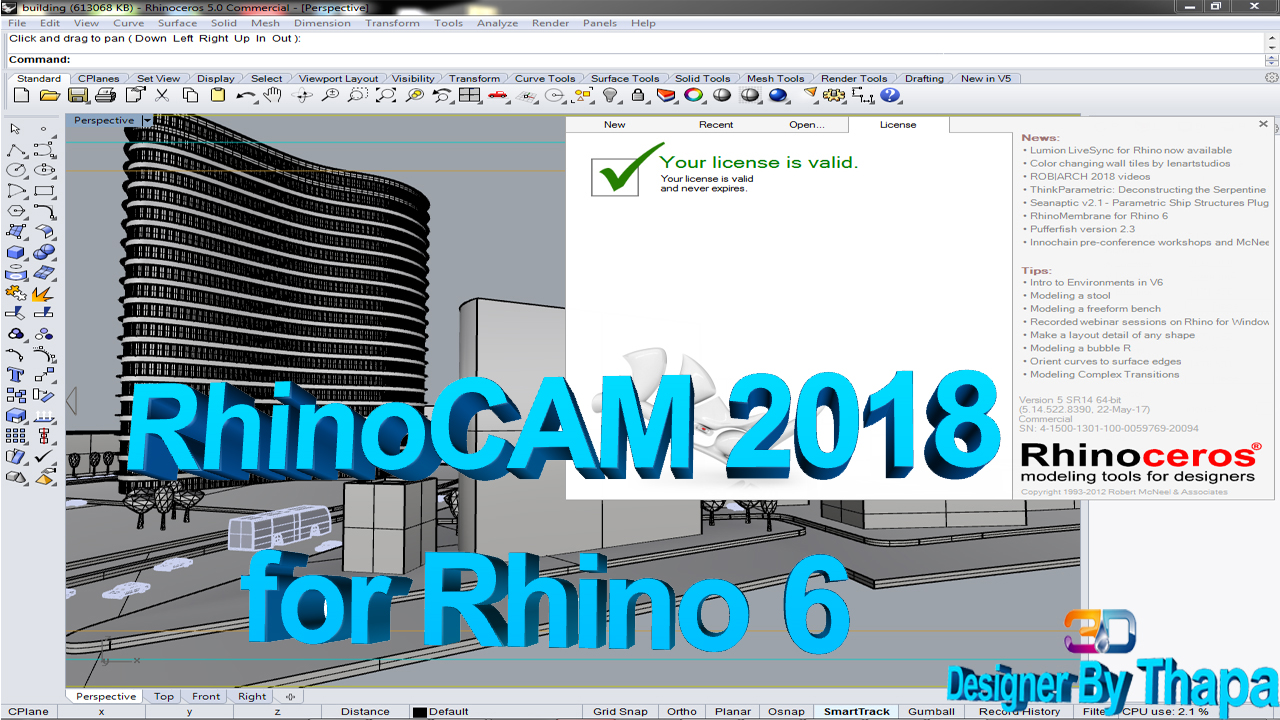Image resolution: width=1280 pixels, height=720 pixels.
Task: Switch to the Render Tools toolbar tab
Action: (854, 78)
